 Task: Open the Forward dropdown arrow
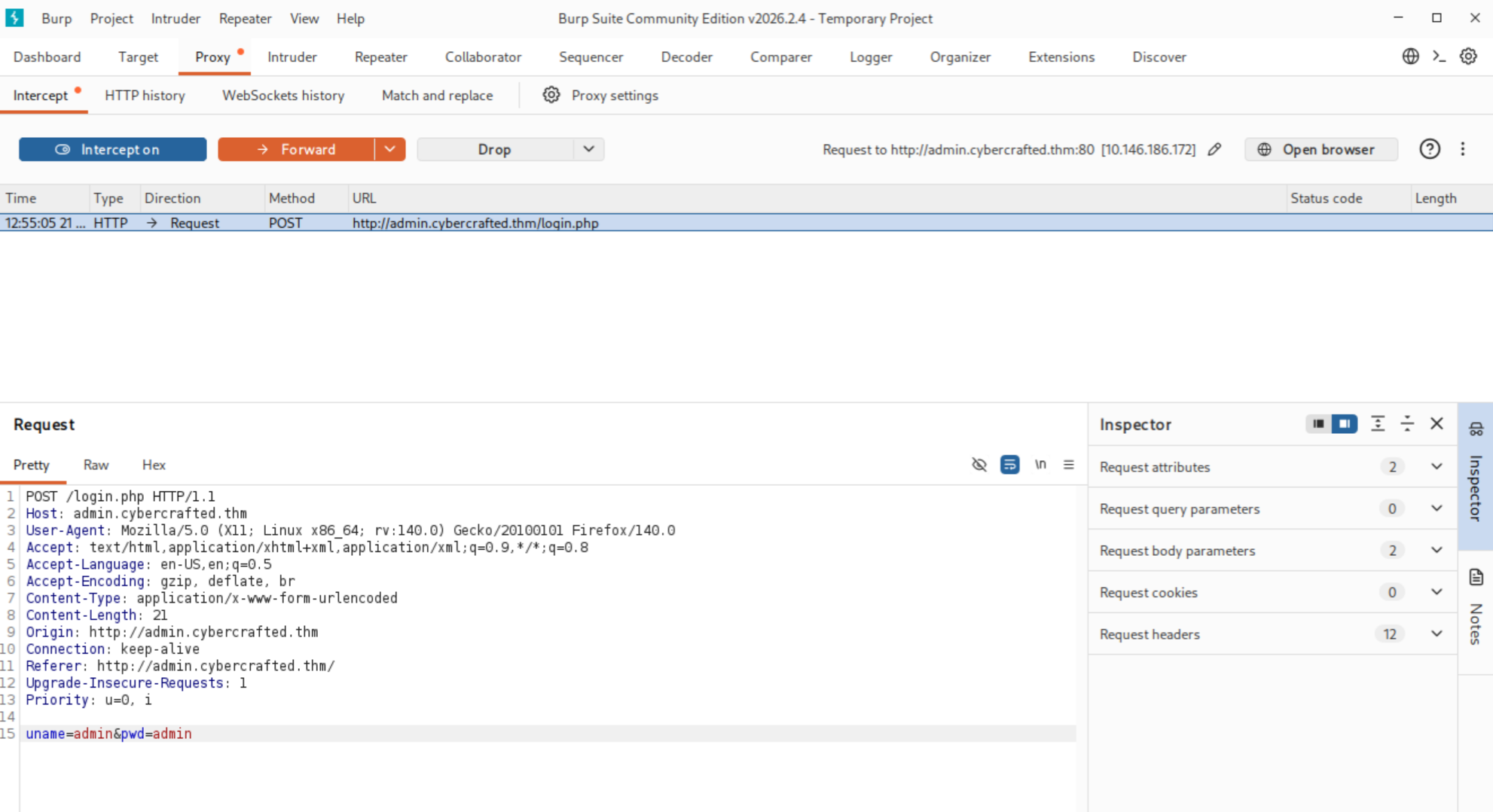click(x=390, y=149)
